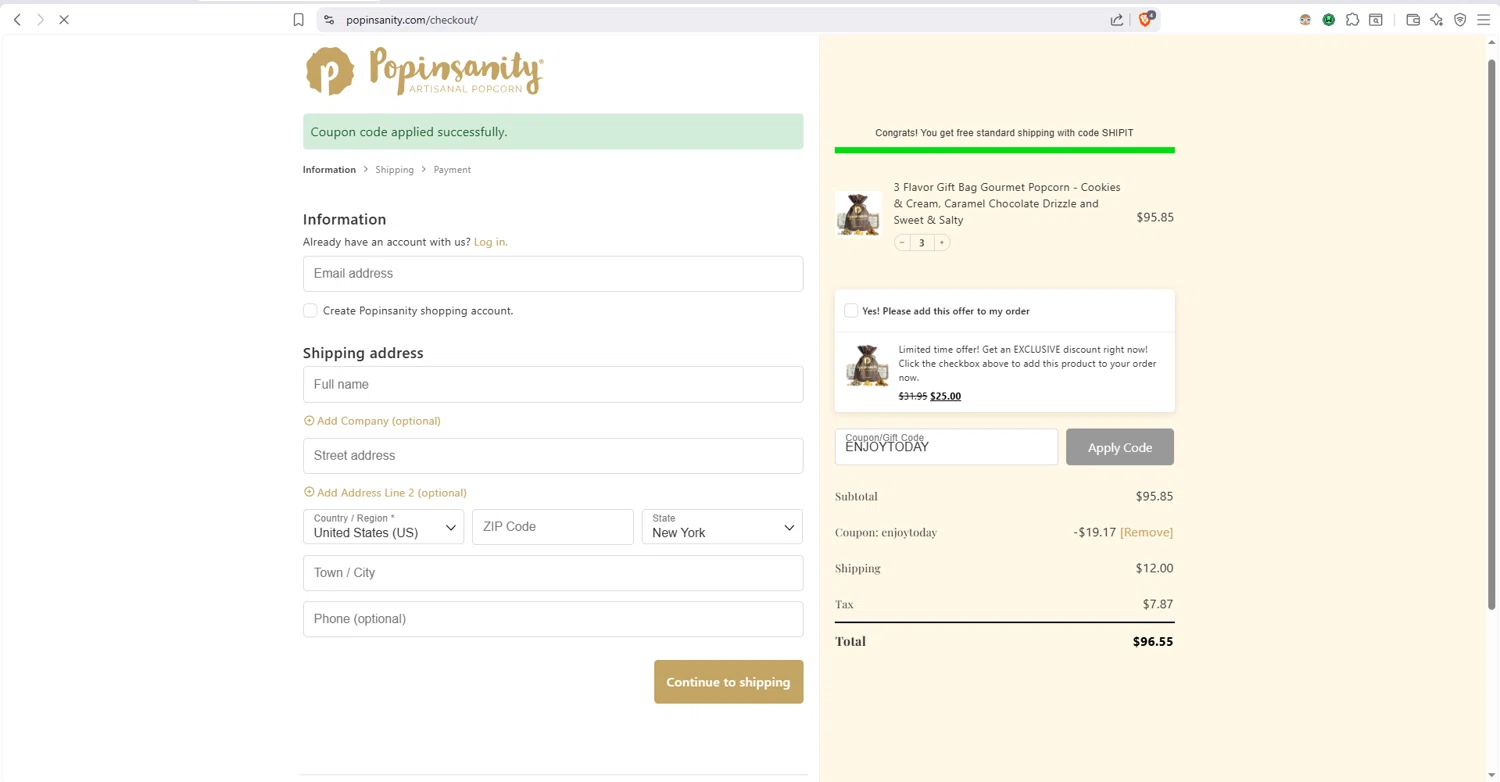Click the Total amount $96.55
This screenshot has width=1500, height=782.
(x=1153, y=642)
